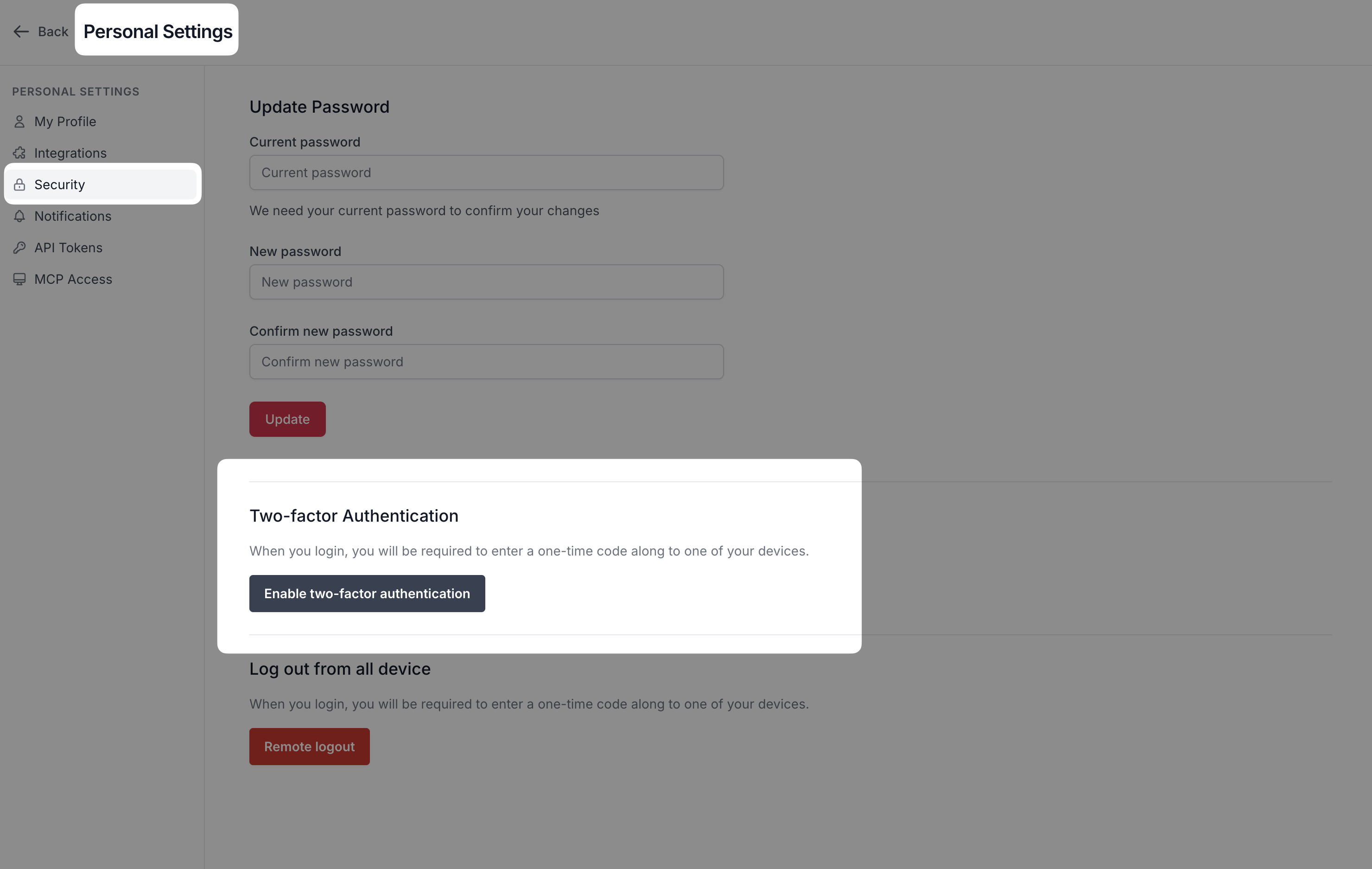Click the Security lock icon
The width and height of the screenshot is (1372, 869).
pos(19,185)
